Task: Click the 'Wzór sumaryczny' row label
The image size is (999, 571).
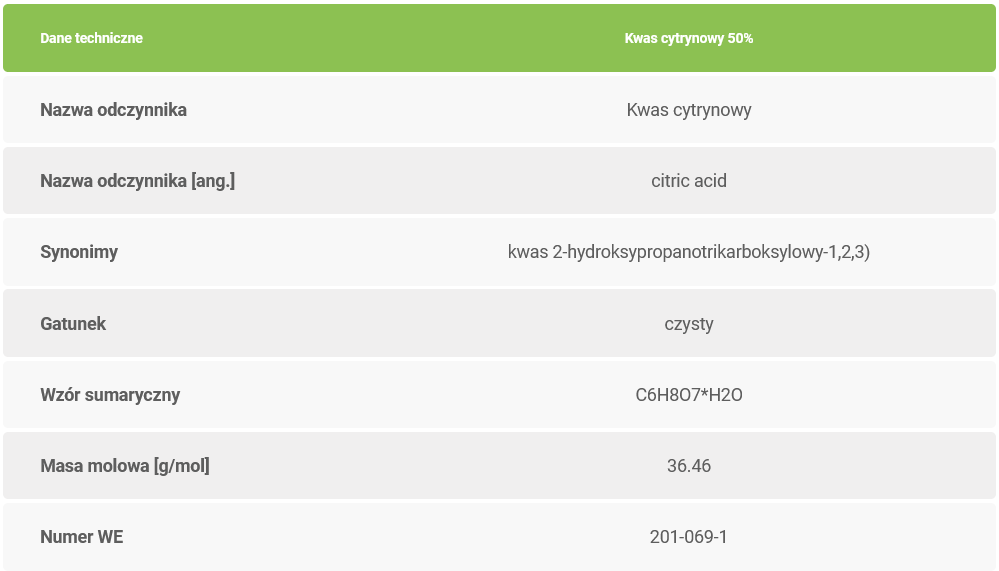Action: pyautogui.click(x=110, y=395)
